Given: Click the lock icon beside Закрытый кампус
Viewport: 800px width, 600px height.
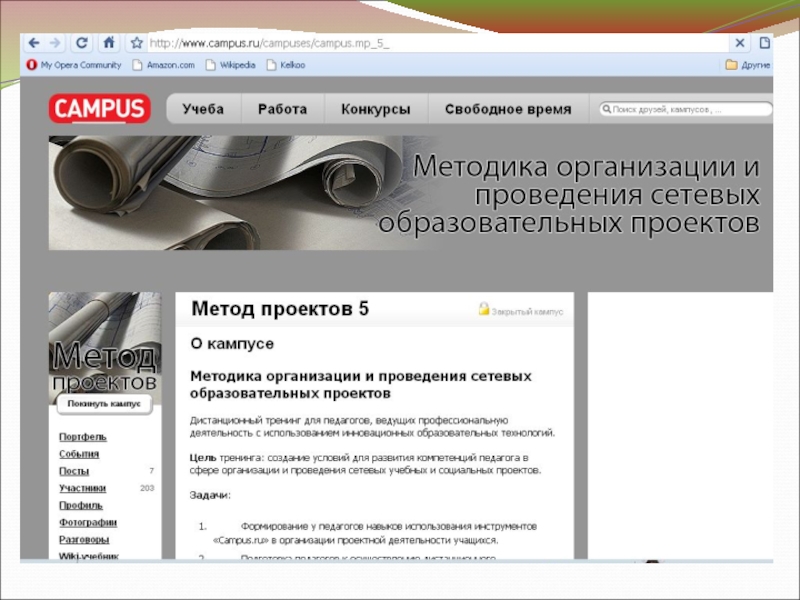Looking at the screenshot, I should [484, 310].
